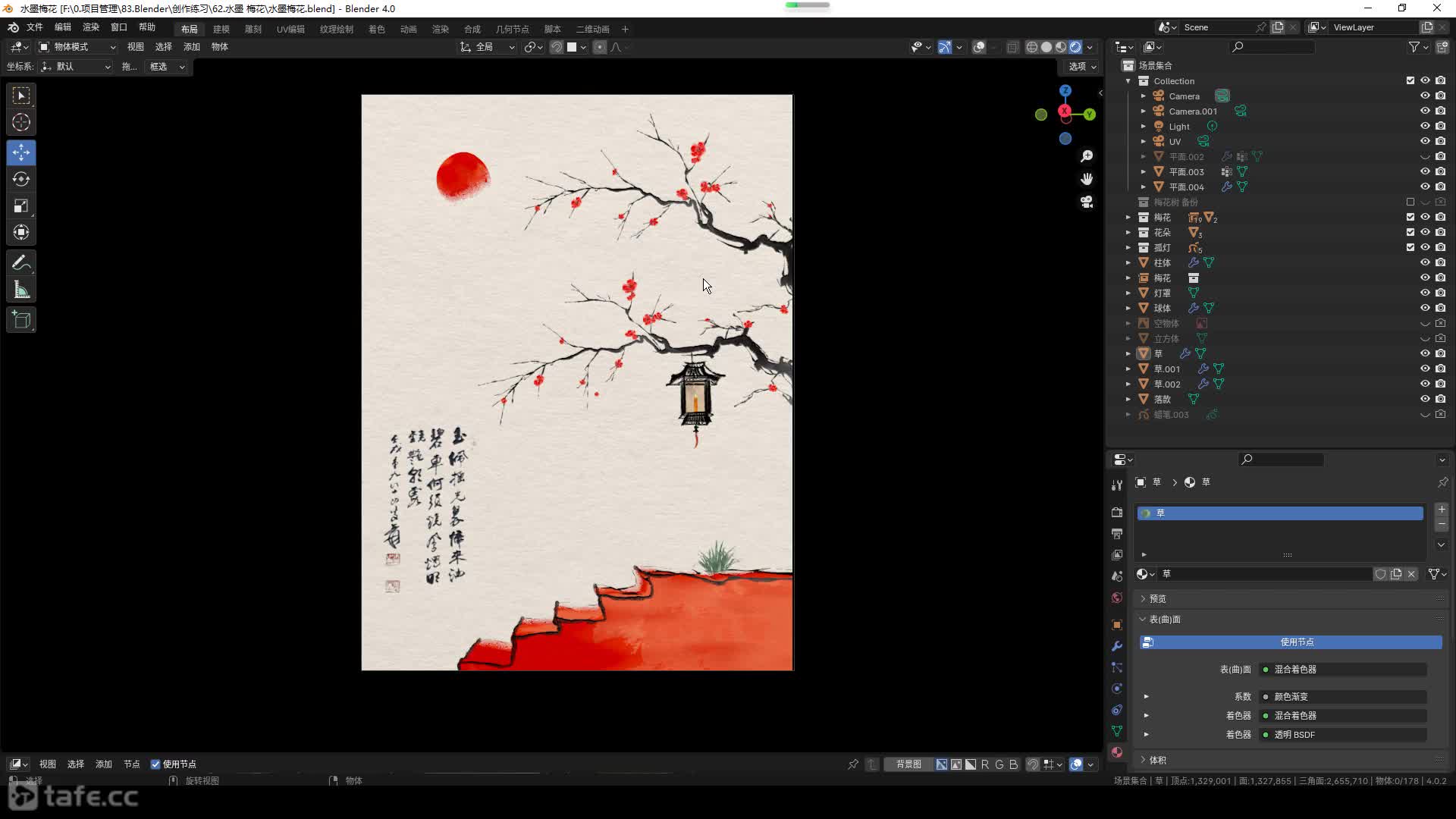Open the 全局 transform orientation dropdown
Image resolution: width=1456 pixels, height=819 pixels.
click(488, 47)
